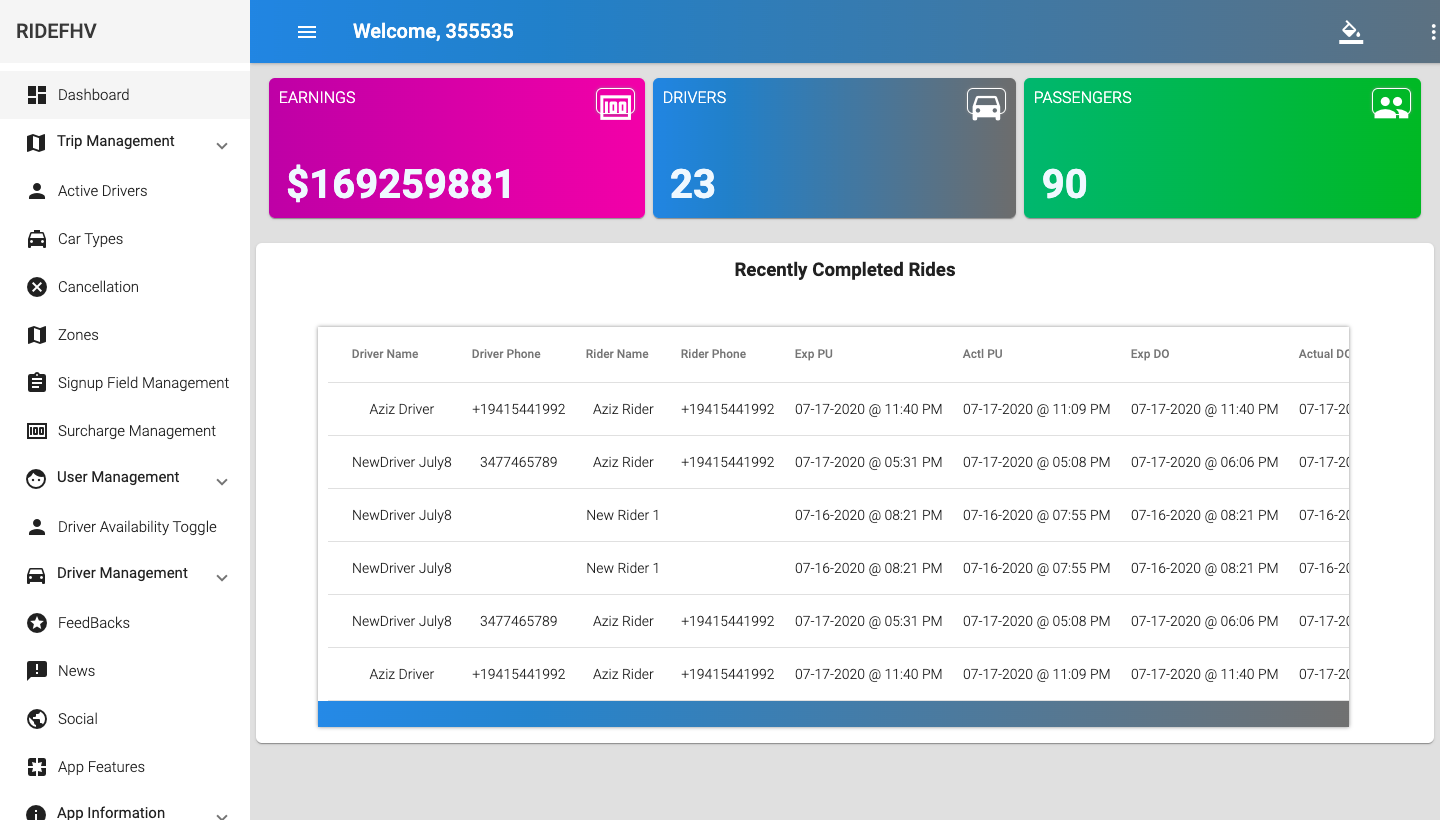Screen dimensions: 1440x820
Task: Click the Surcharge Management money icon
Action: click(x=37, y=430)
